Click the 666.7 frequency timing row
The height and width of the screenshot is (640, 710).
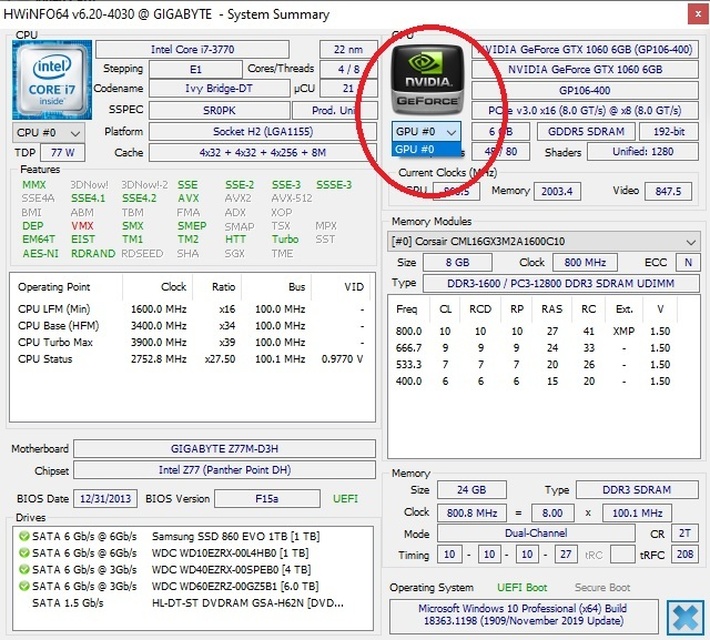(x=533, y=348)
